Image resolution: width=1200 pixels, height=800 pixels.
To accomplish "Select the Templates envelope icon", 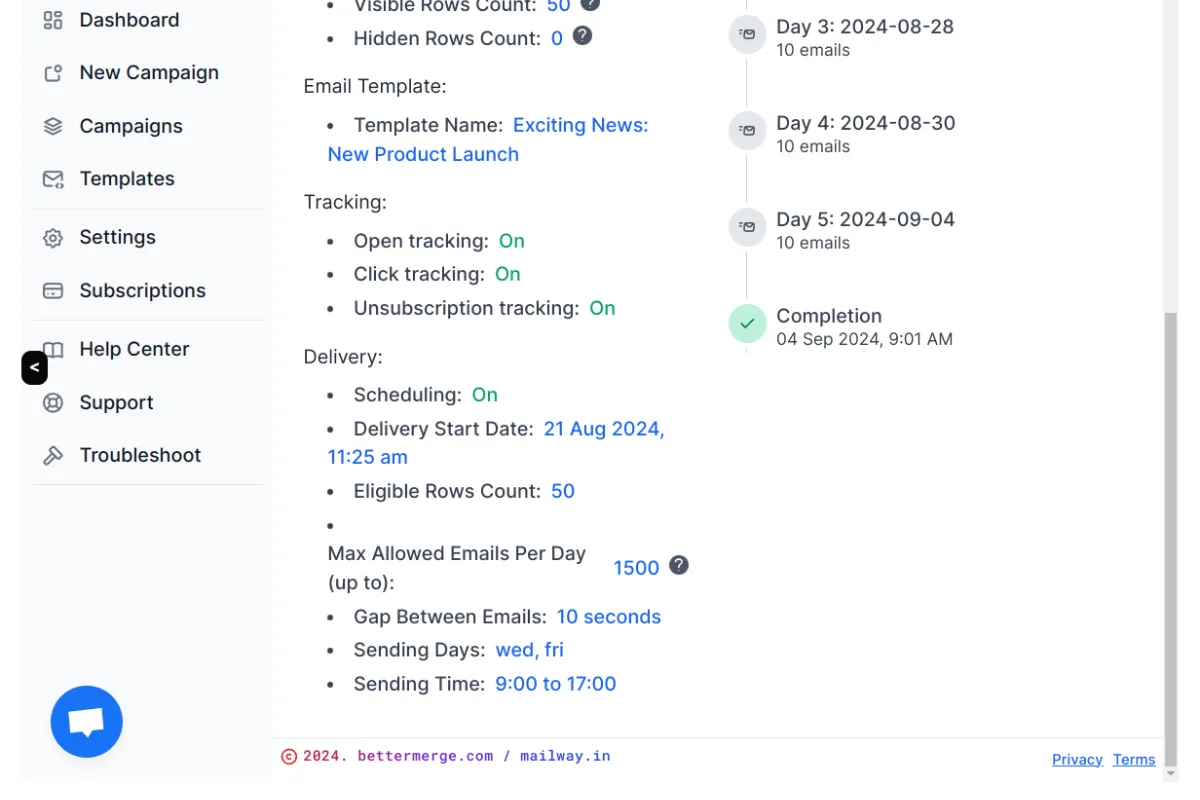I will [52, 178].
